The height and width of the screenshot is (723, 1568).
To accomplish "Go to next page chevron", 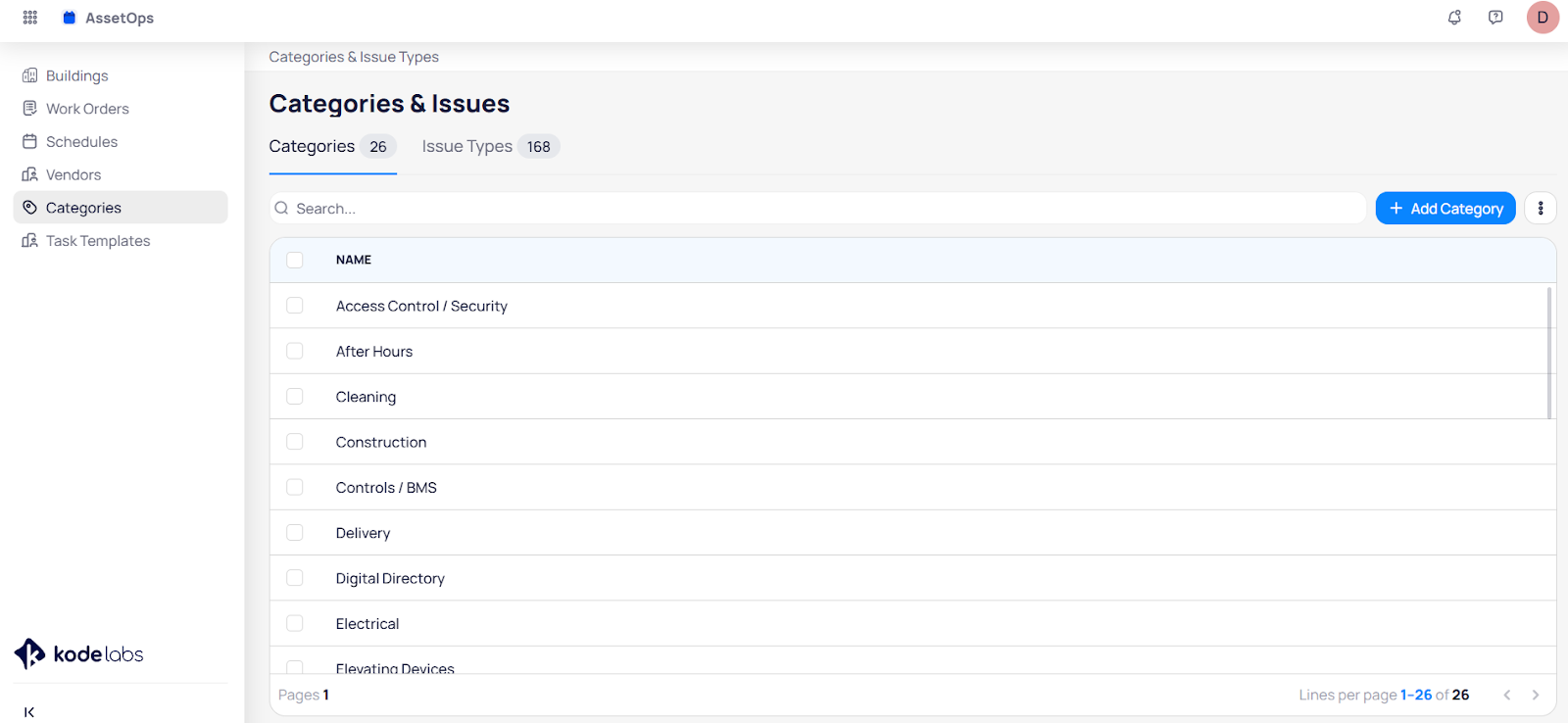I will [x=1536, y=696].
